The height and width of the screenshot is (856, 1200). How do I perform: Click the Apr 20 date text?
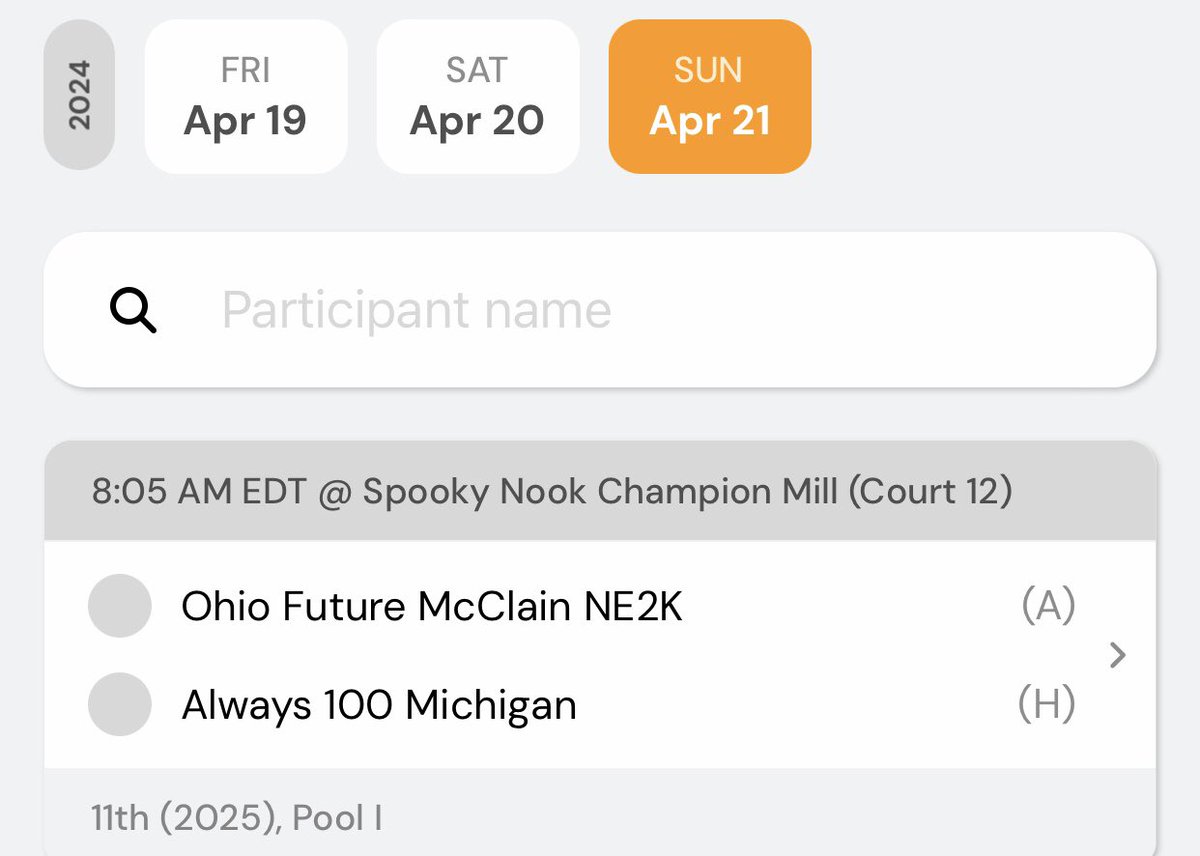477,121
